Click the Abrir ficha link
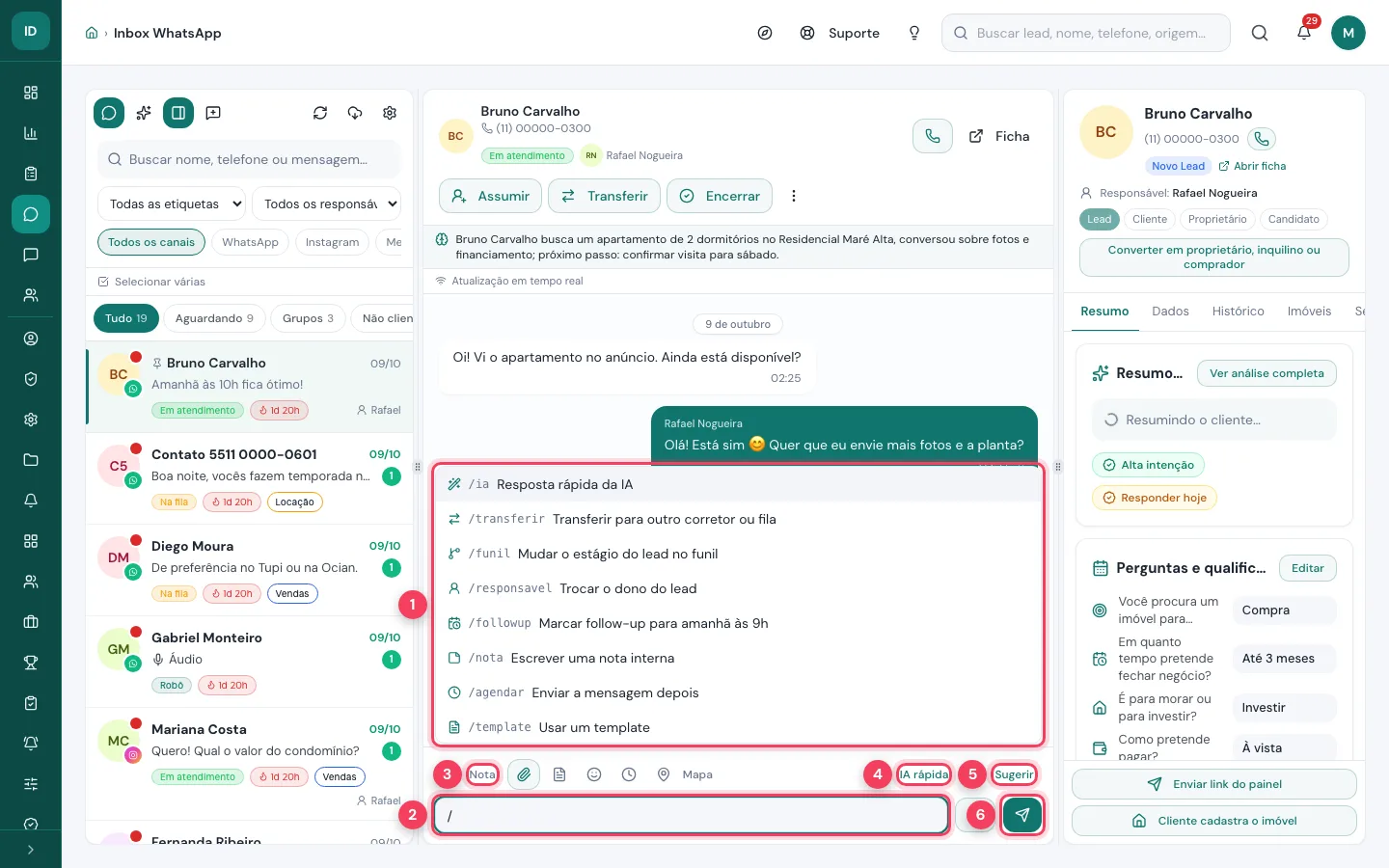The height and width of the screenshot is (868, 1389). 1252,166
